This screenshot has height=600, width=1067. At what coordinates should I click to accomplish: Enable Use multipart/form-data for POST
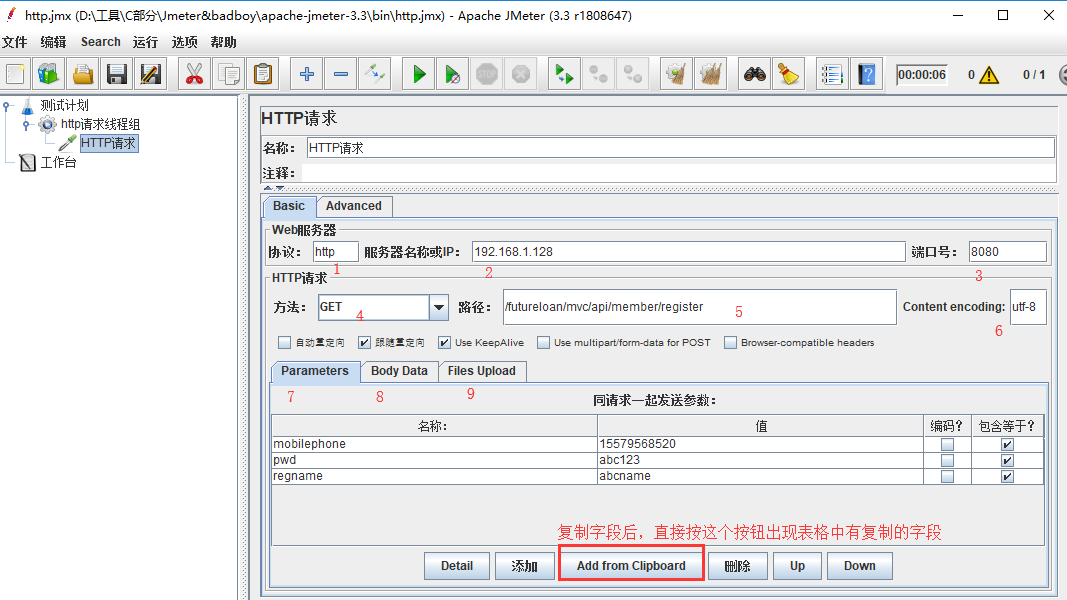[x=543, y=342]
